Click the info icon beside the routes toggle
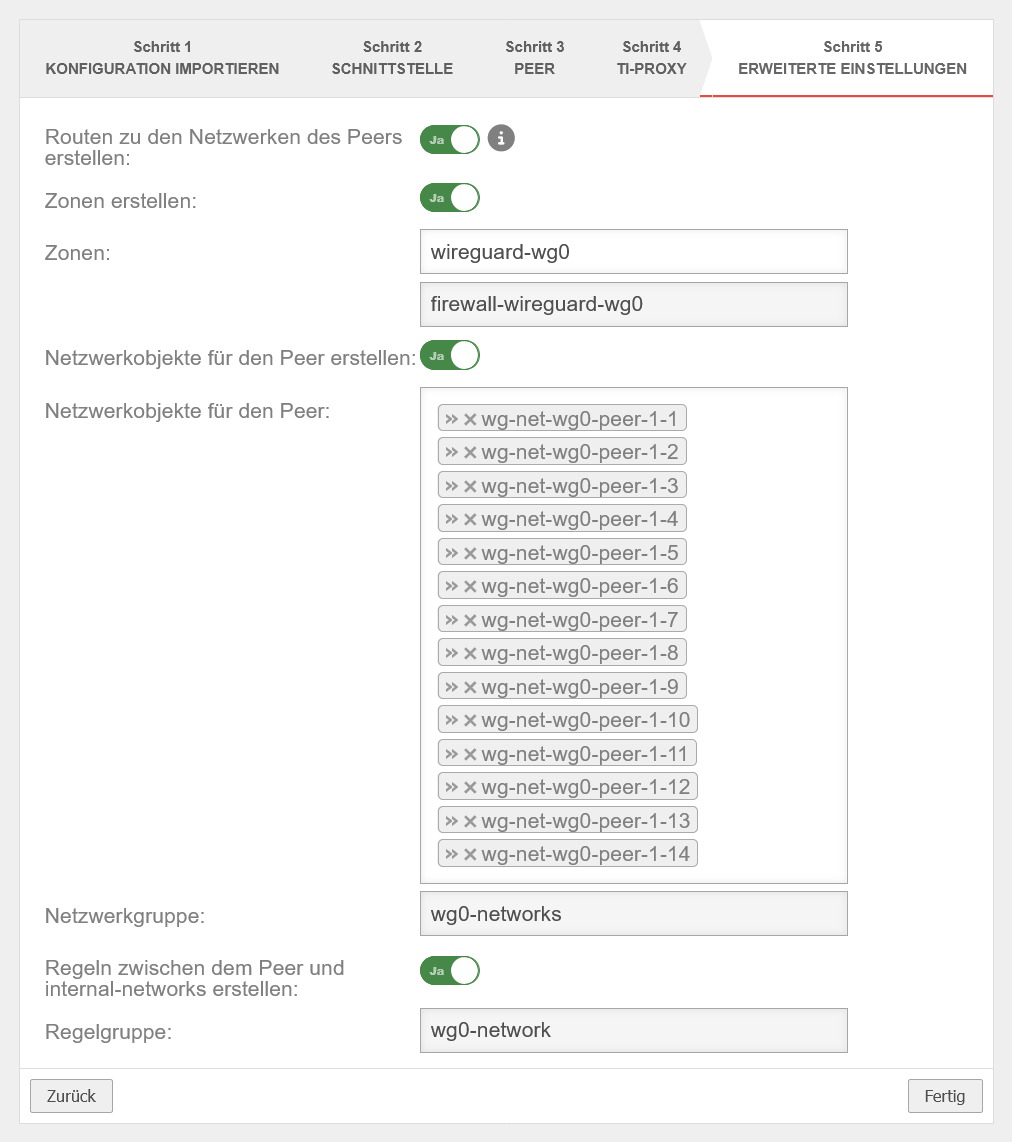This screenshot has width=1012, height=1142. click(501, 139)
